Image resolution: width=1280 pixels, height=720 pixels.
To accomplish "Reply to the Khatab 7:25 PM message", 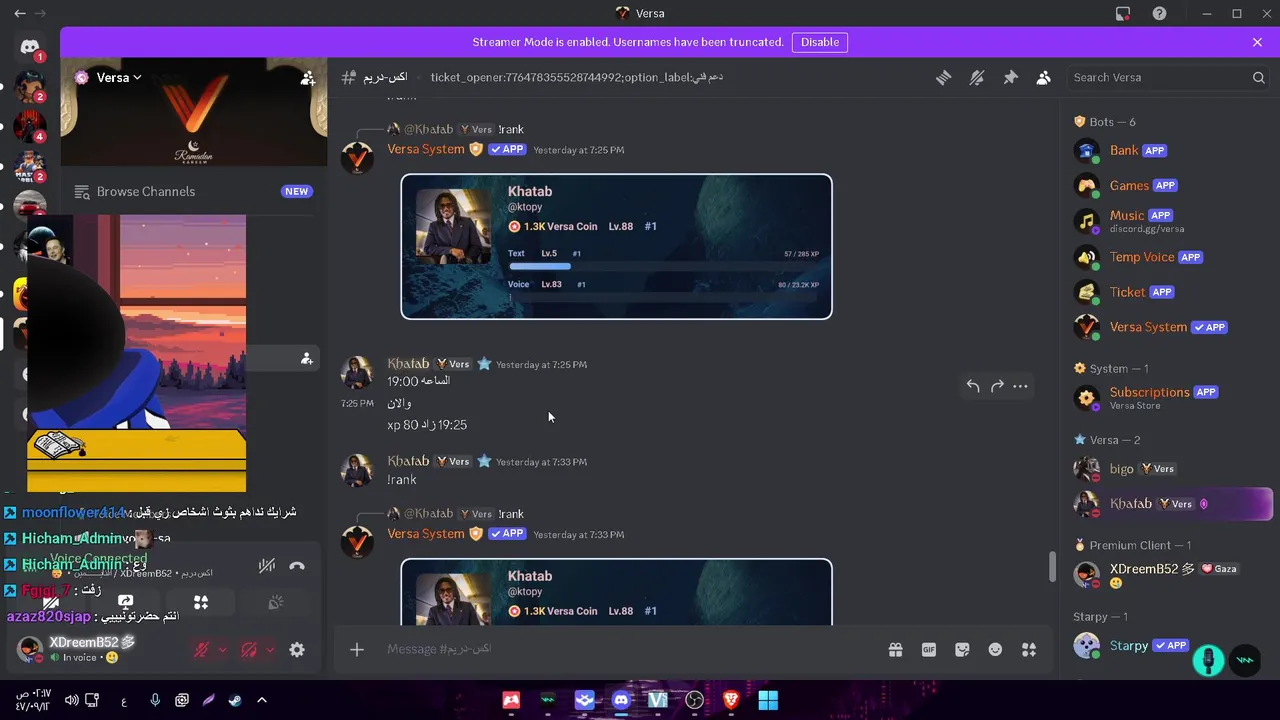I will click(x=973, y=386).
